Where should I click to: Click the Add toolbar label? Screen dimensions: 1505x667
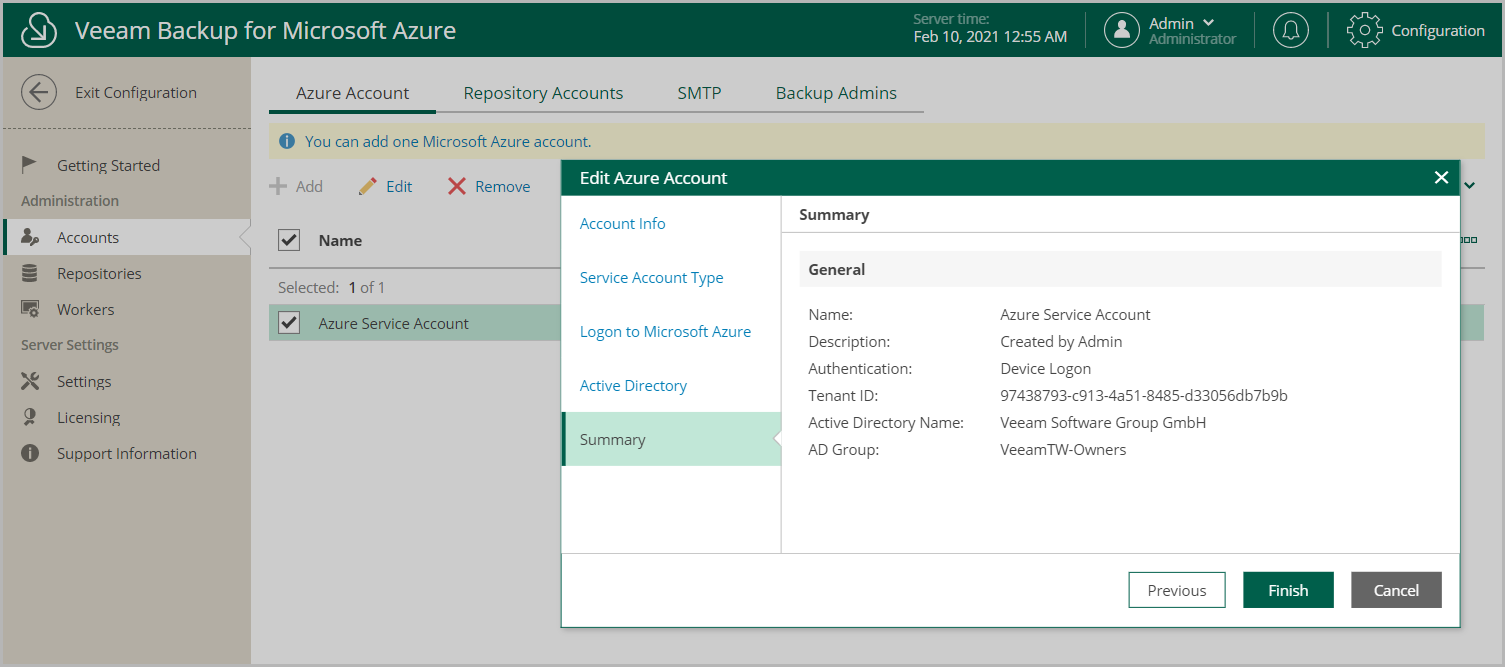pos(309,186)
